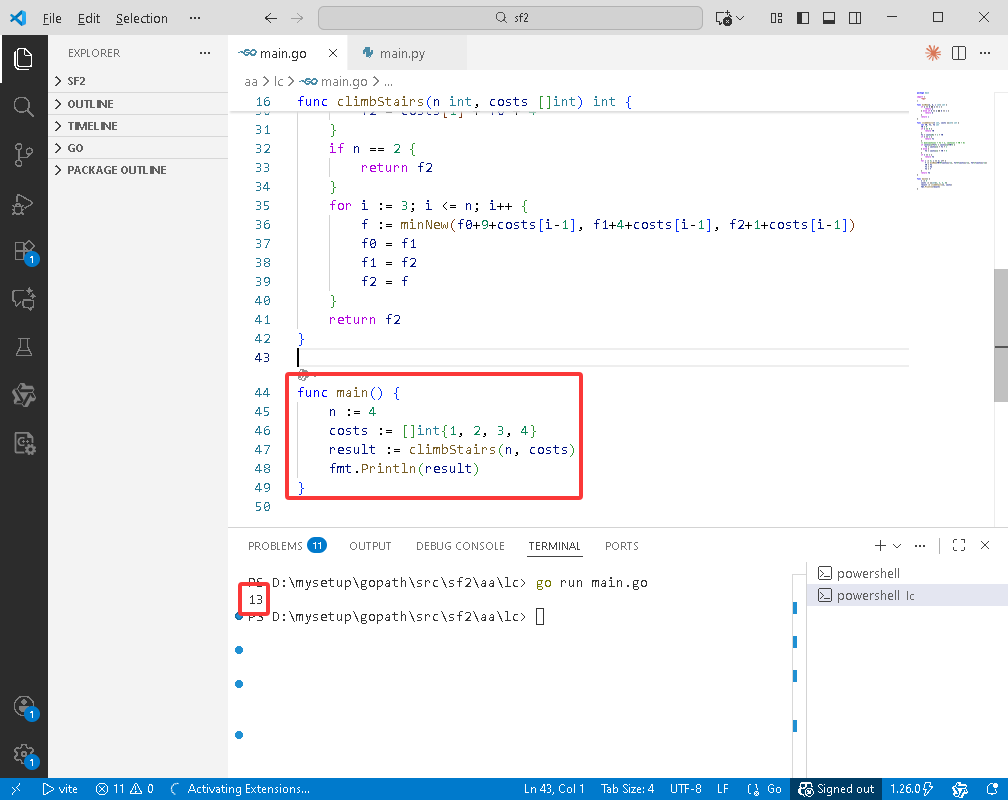This screenshot has height=800, width=1008.
Task: Open Explorer Views and More Actions
Action: tap(205, 53)
